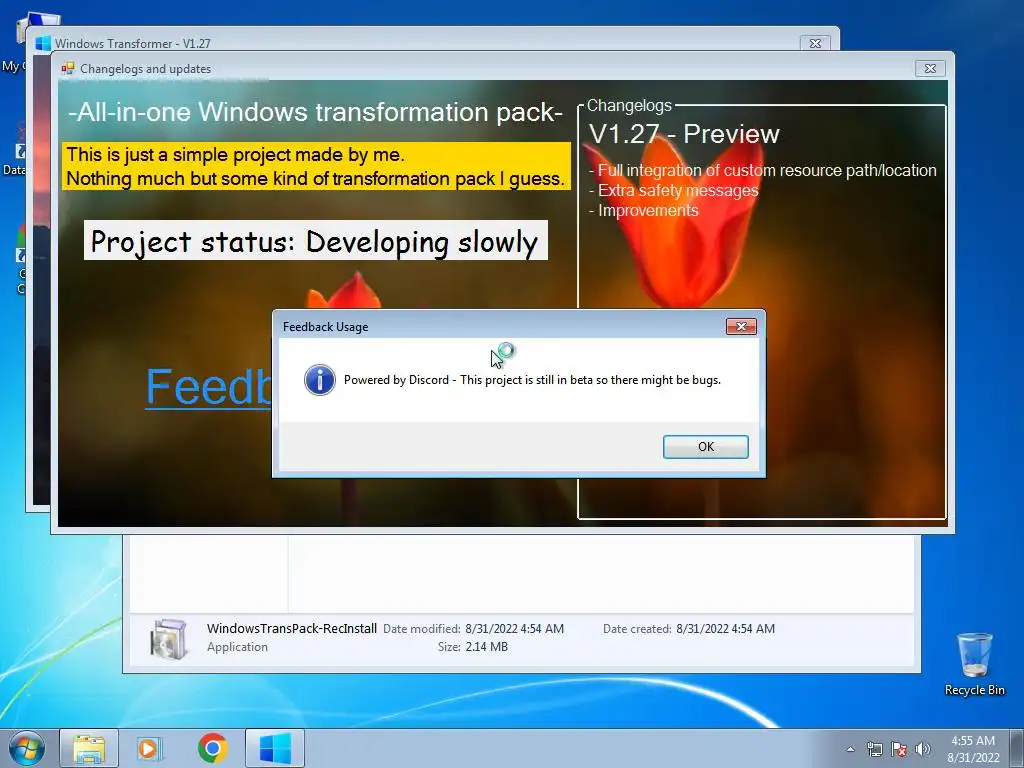The width and height of the screenshot is (1024, 768).
Task: Click the Size 2.14 MB value
Action: coord(487,647)
